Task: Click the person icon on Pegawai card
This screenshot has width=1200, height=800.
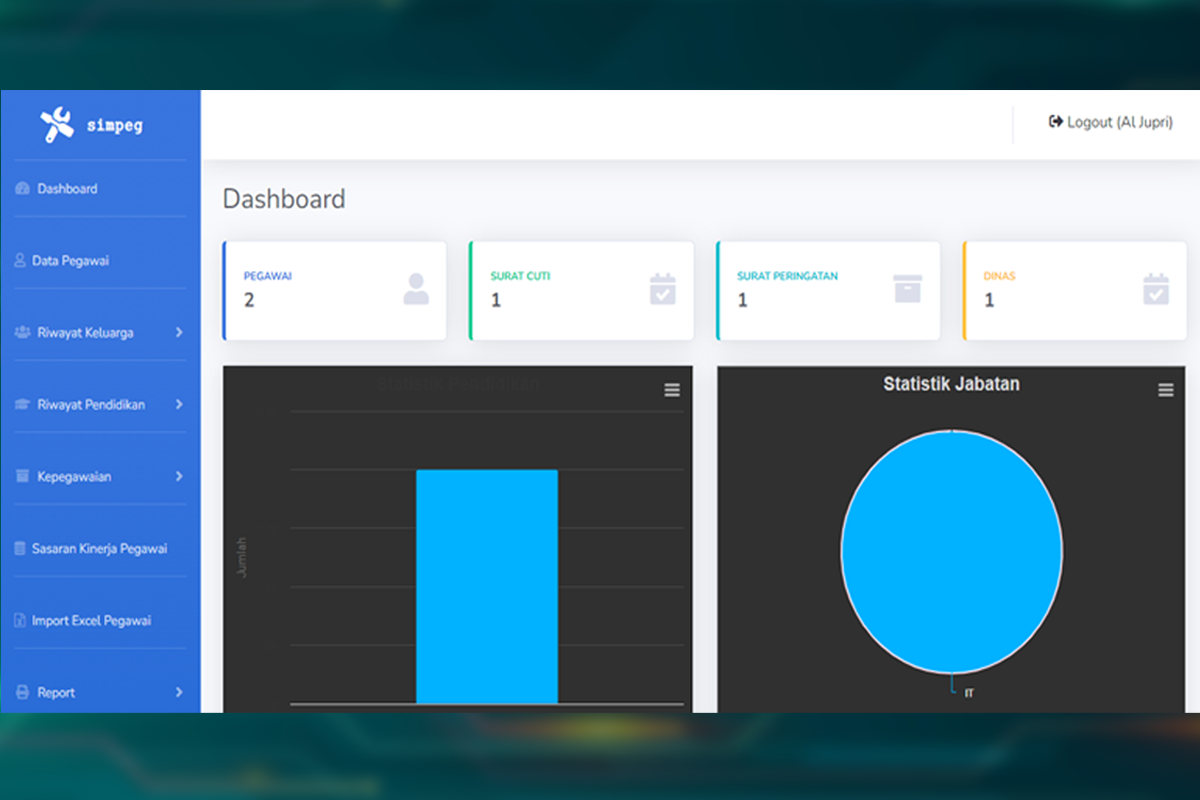Action: pos(416,290)
